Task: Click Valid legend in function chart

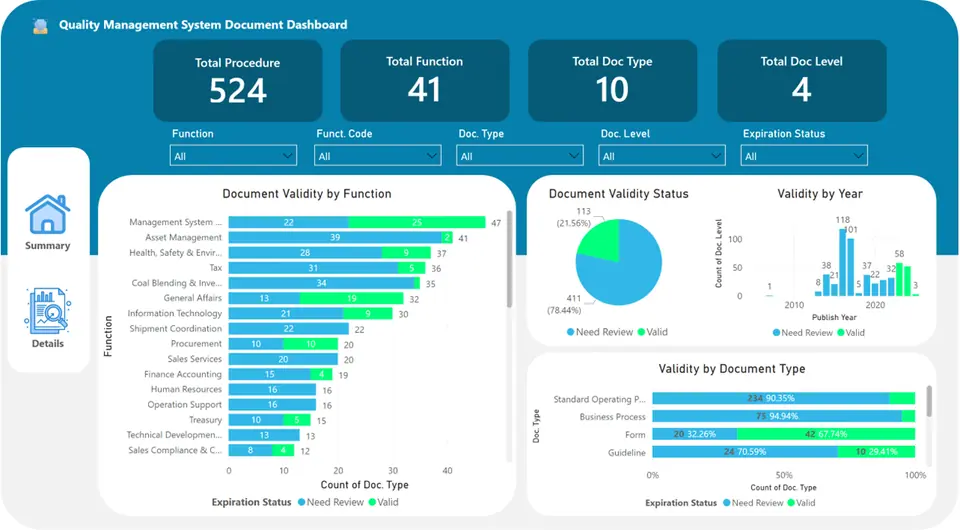Action: tap(383, 502)
